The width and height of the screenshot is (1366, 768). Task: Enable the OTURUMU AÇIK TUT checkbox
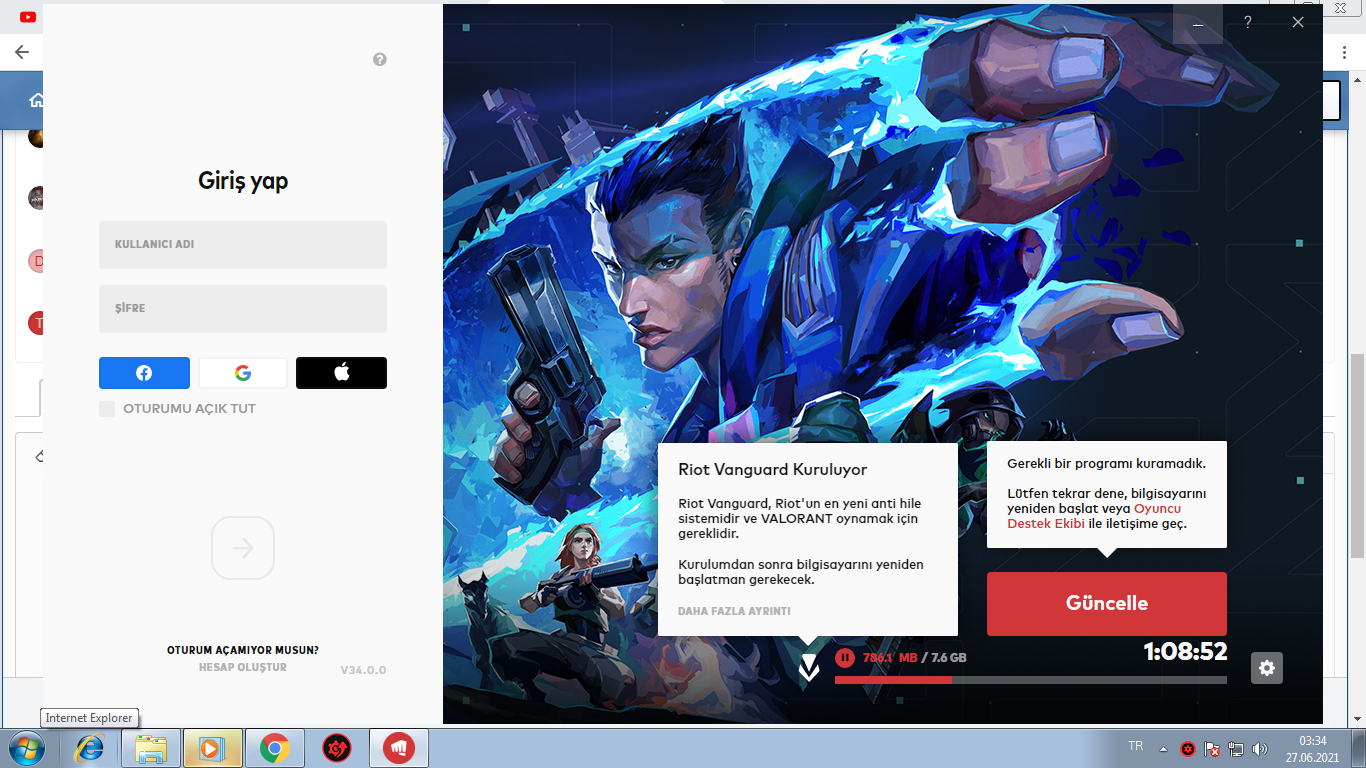[x=107, y=409]
